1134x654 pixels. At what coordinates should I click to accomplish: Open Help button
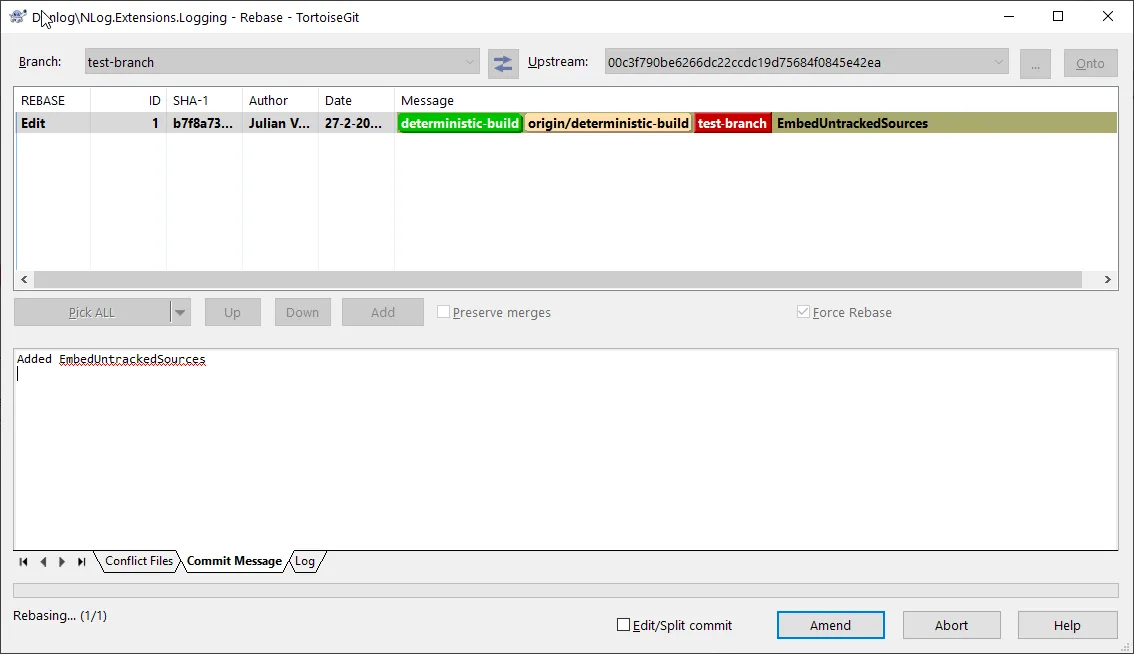pos(1067,625)
